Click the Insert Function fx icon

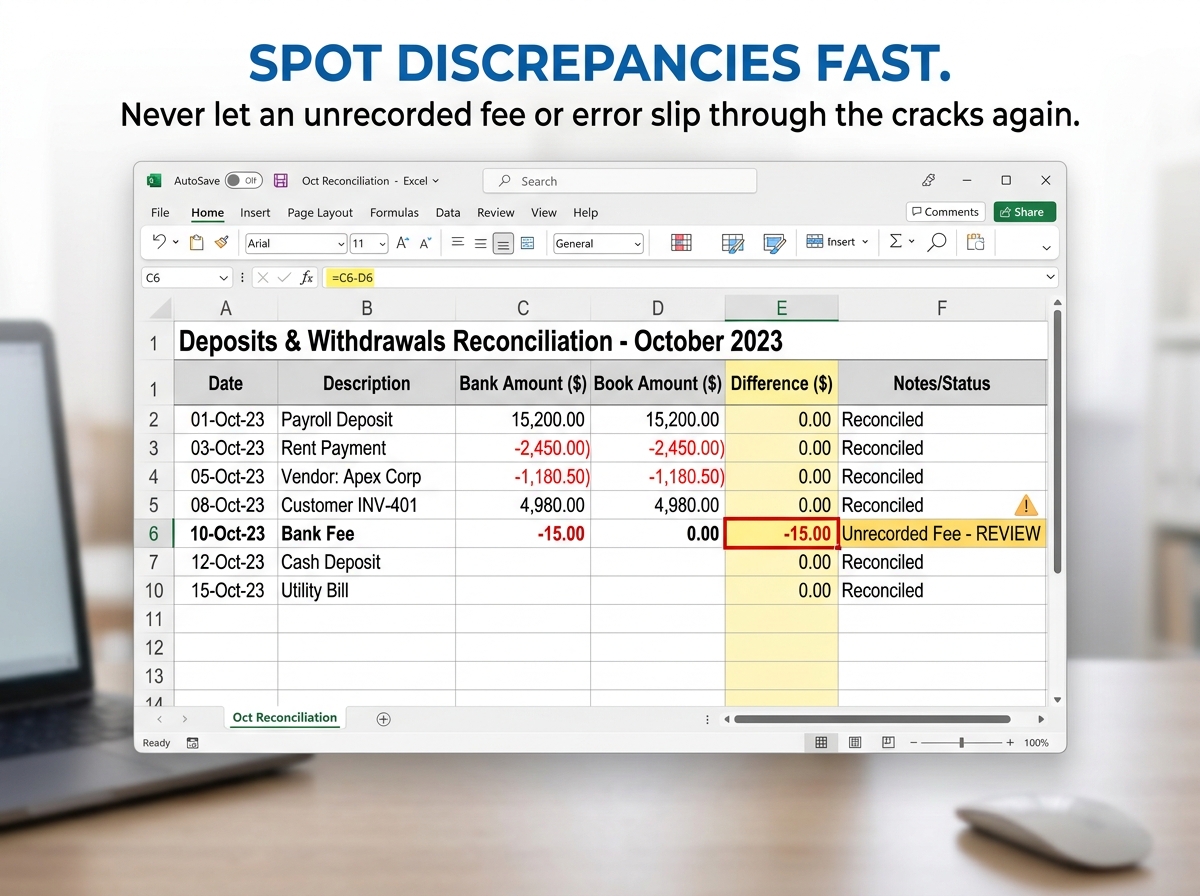coord(307,278)
